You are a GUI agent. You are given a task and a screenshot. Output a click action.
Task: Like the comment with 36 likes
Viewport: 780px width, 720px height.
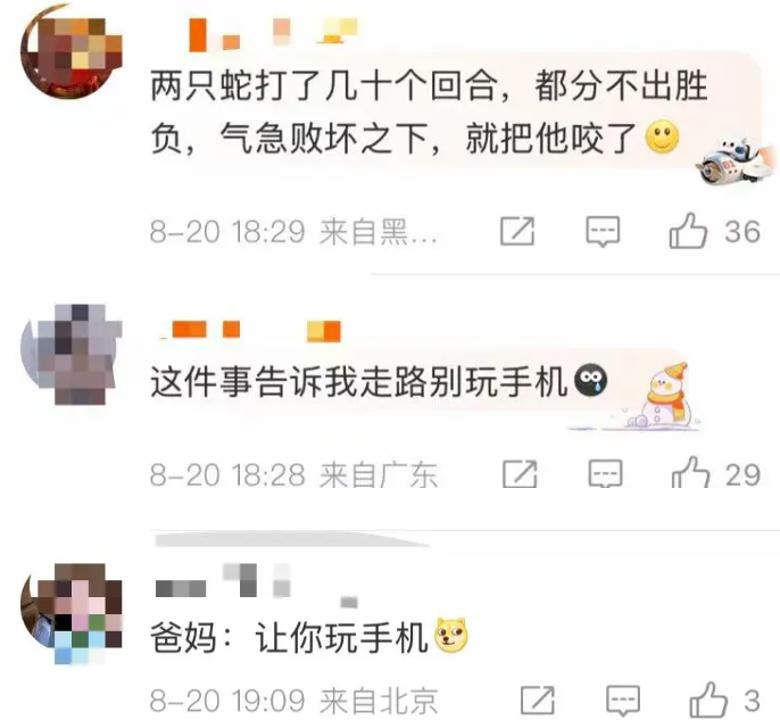tap(688, 231)
